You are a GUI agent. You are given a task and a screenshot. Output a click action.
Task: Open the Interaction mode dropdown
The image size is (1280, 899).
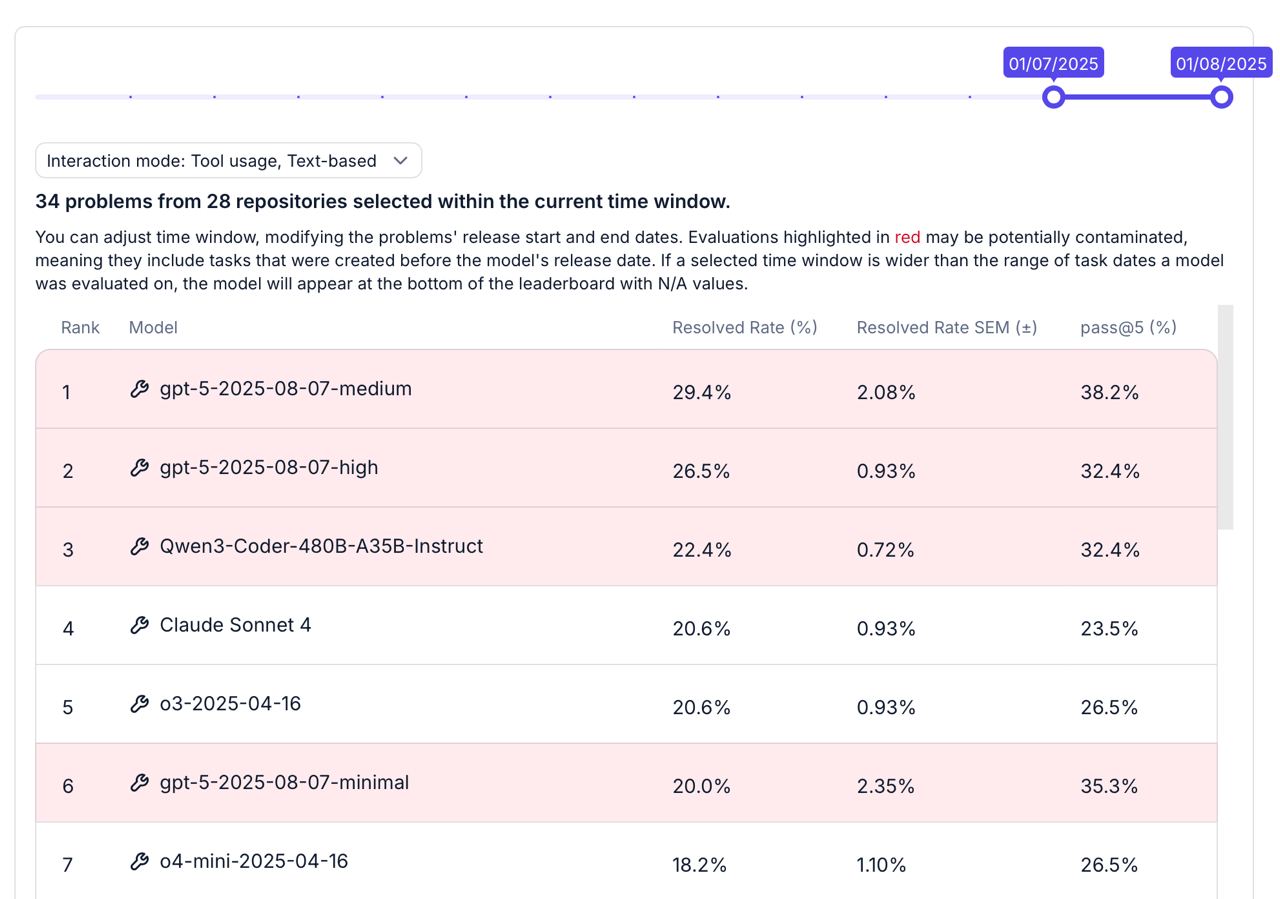coord(228,160)
